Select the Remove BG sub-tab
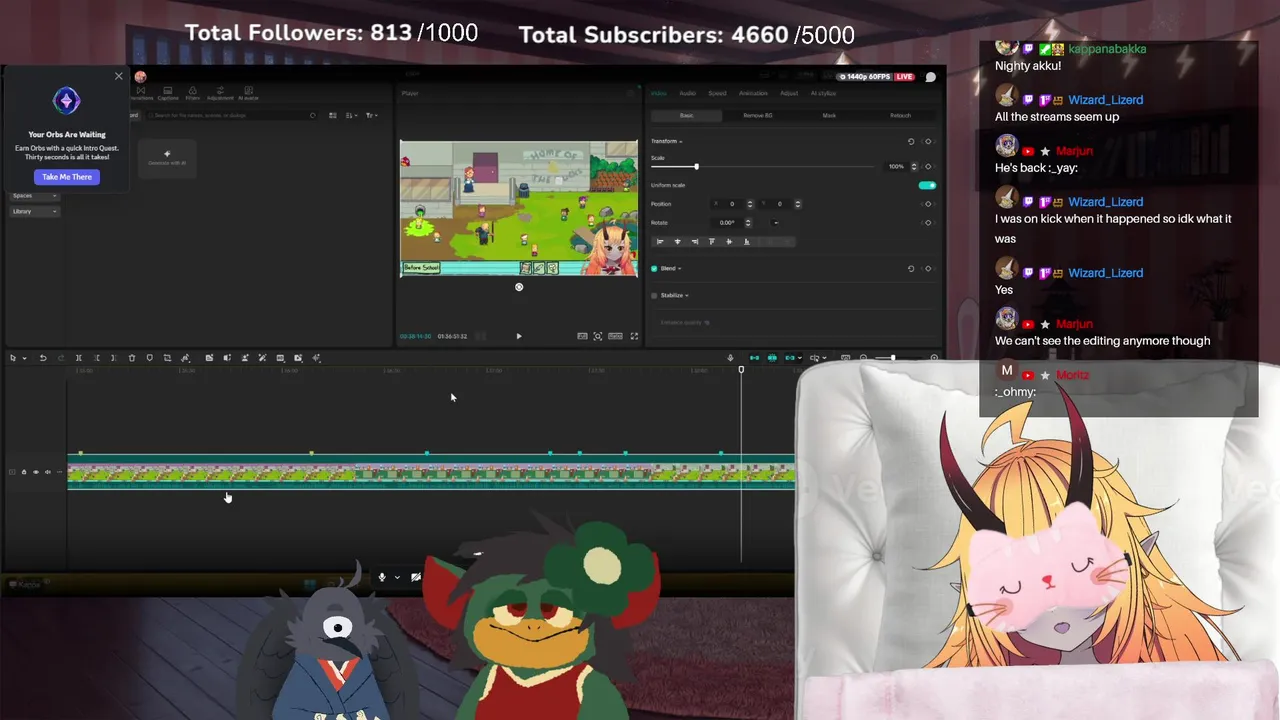 pos(758,115)
